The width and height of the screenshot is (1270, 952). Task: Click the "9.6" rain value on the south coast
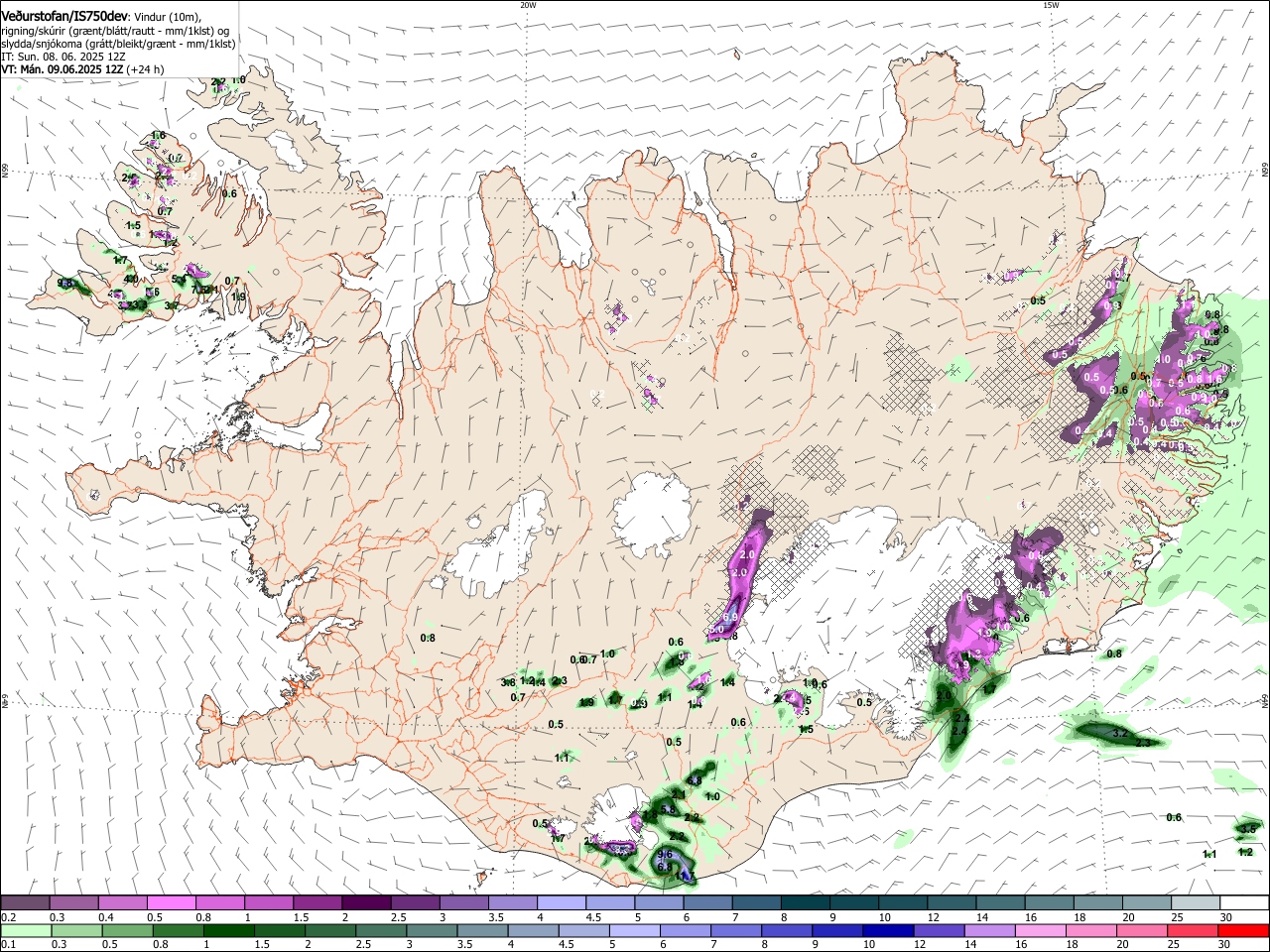665,855
